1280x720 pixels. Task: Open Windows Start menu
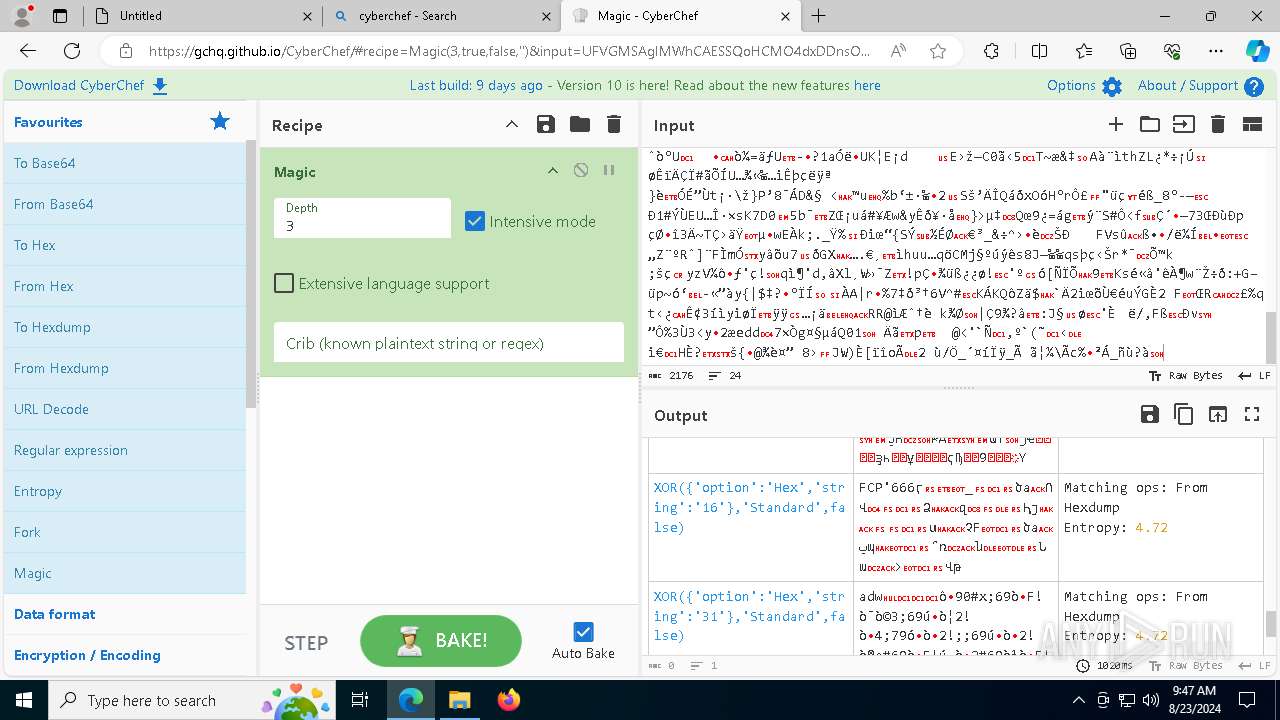click(23, 700)
